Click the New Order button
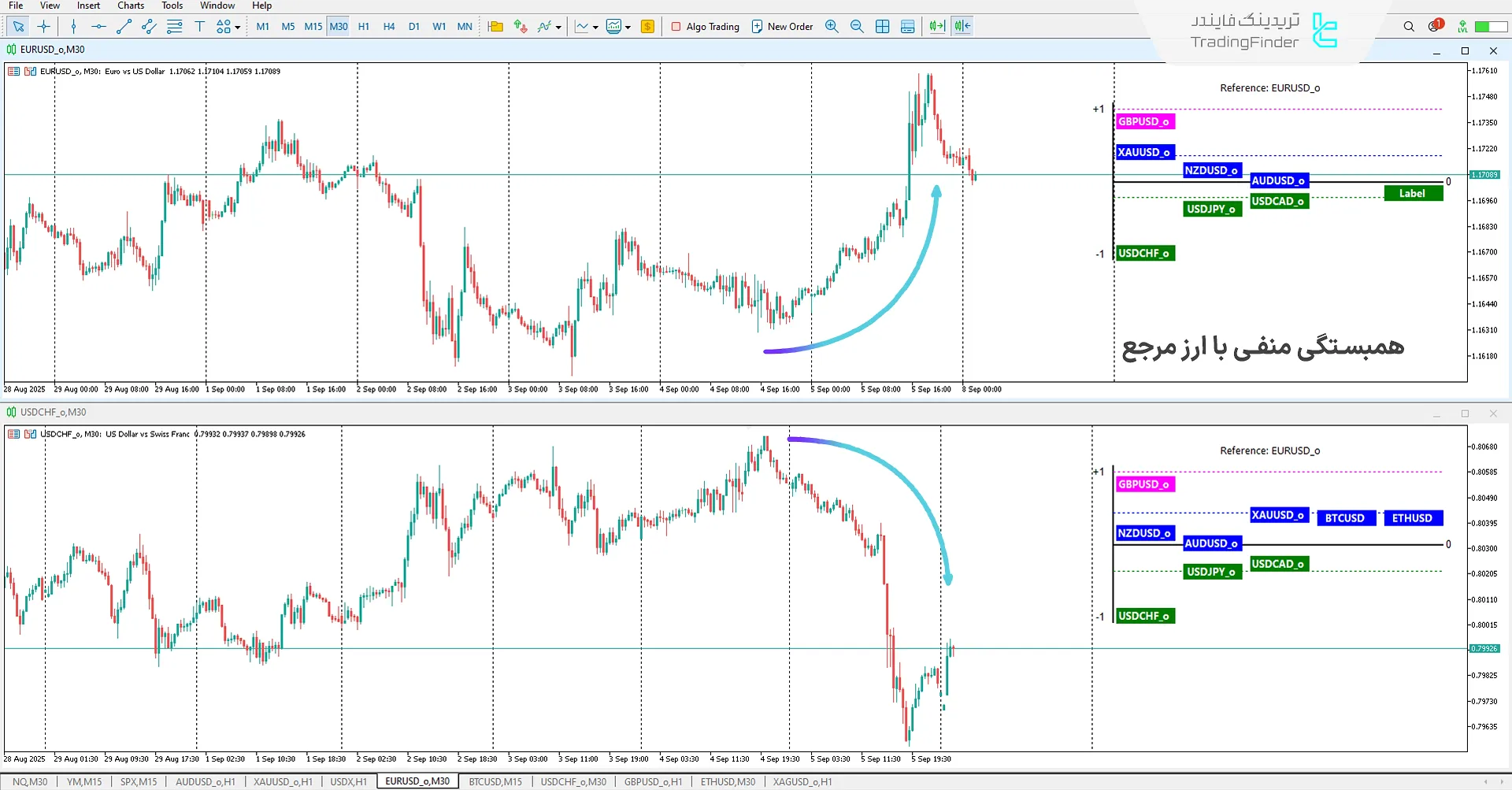 tap(782, 27)
